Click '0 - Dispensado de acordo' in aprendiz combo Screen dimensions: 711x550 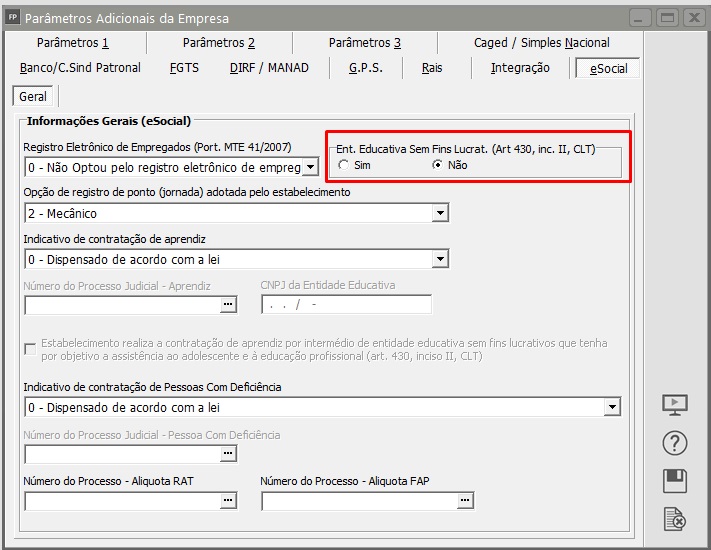tap(124, 259)
